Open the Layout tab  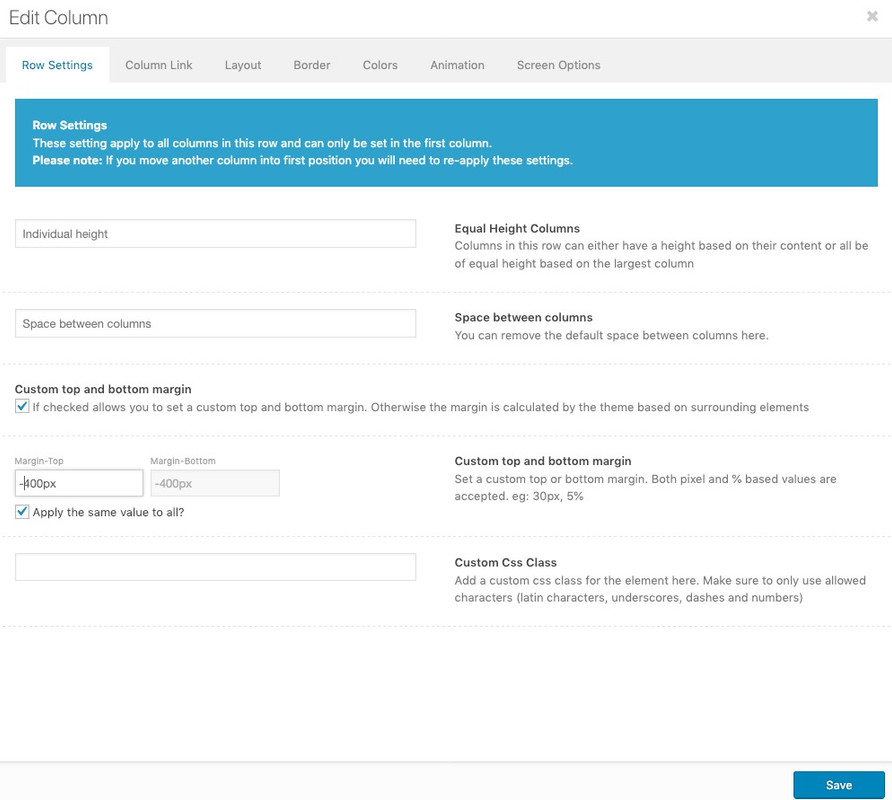(243, 65)
